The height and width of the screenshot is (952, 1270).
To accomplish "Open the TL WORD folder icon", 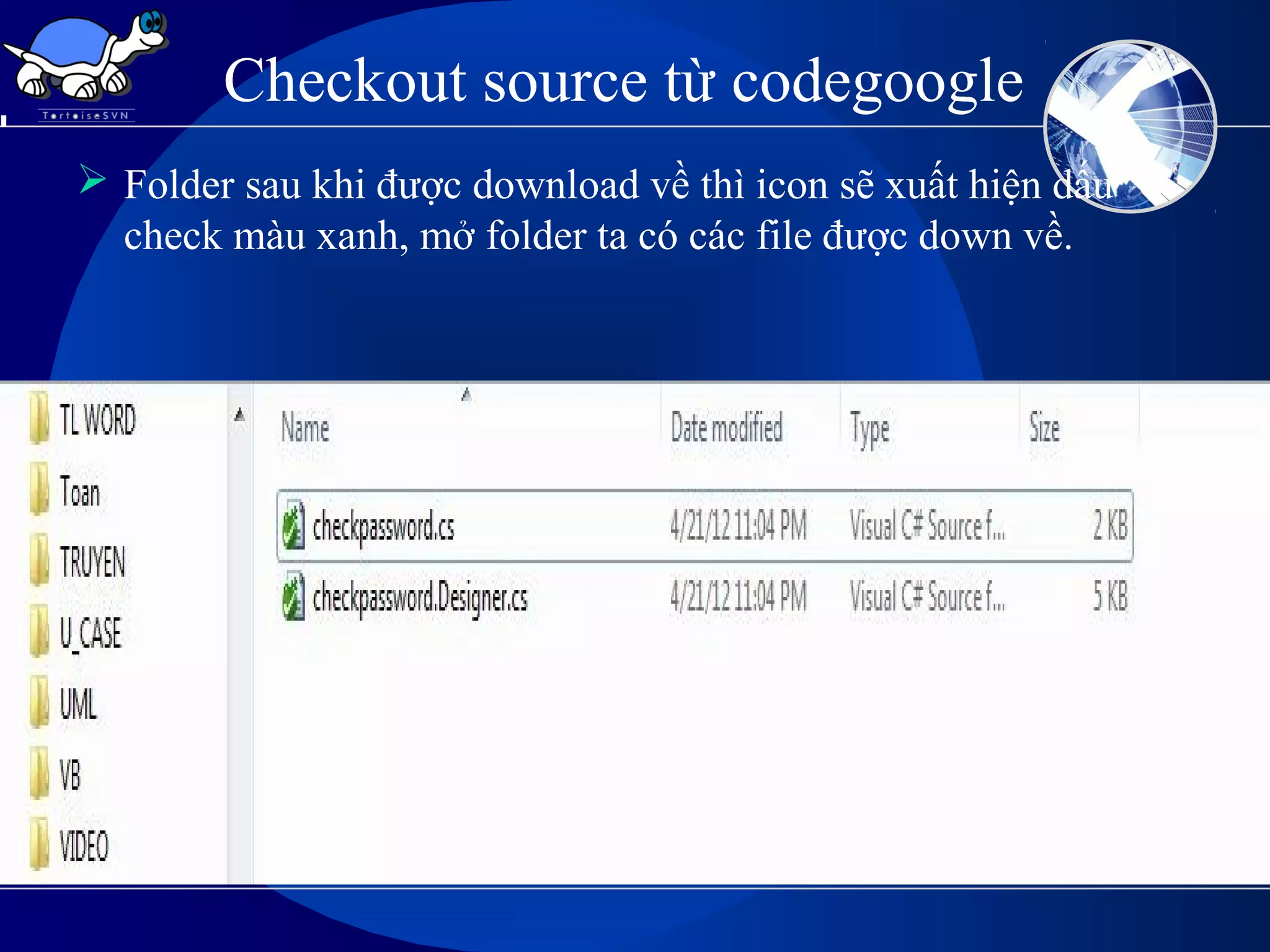I will coord(39,418).
